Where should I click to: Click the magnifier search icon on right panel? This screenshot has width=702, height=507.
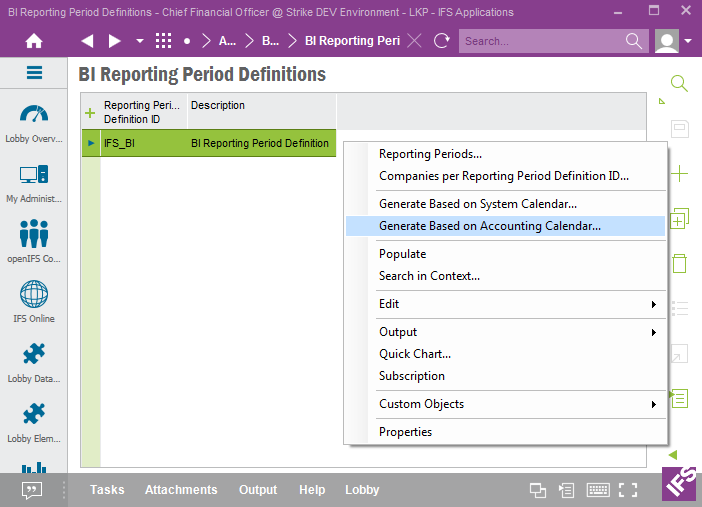pos(679,84)
